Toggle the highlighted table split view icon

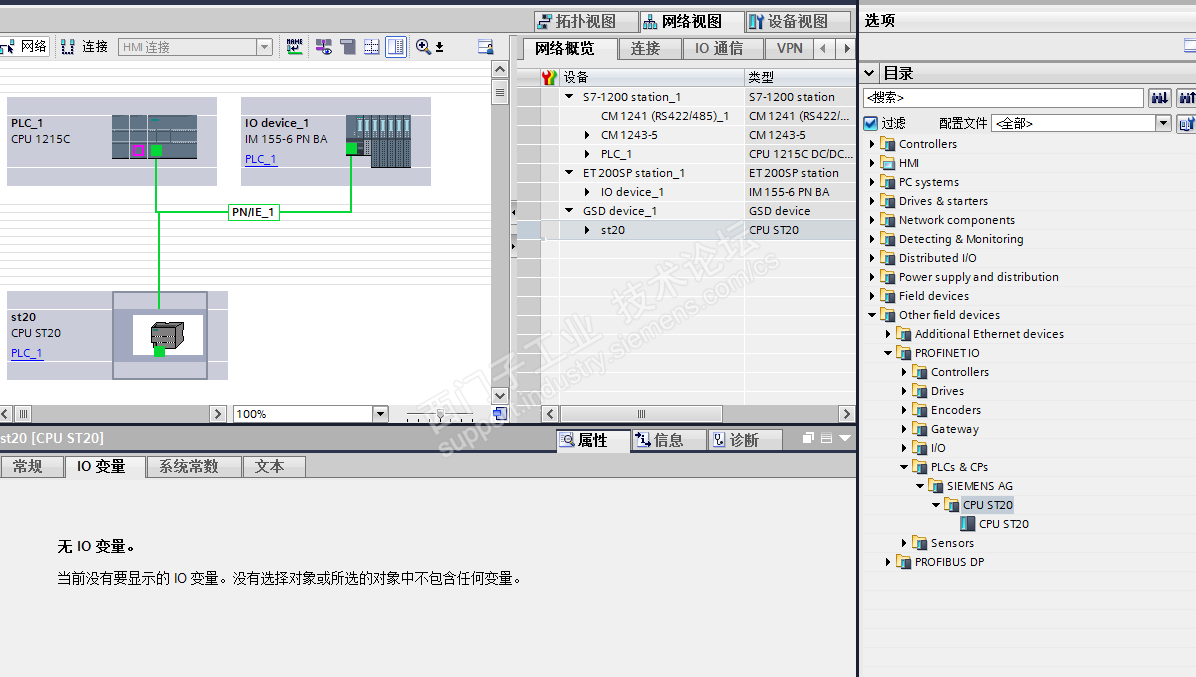coord(396,47)
